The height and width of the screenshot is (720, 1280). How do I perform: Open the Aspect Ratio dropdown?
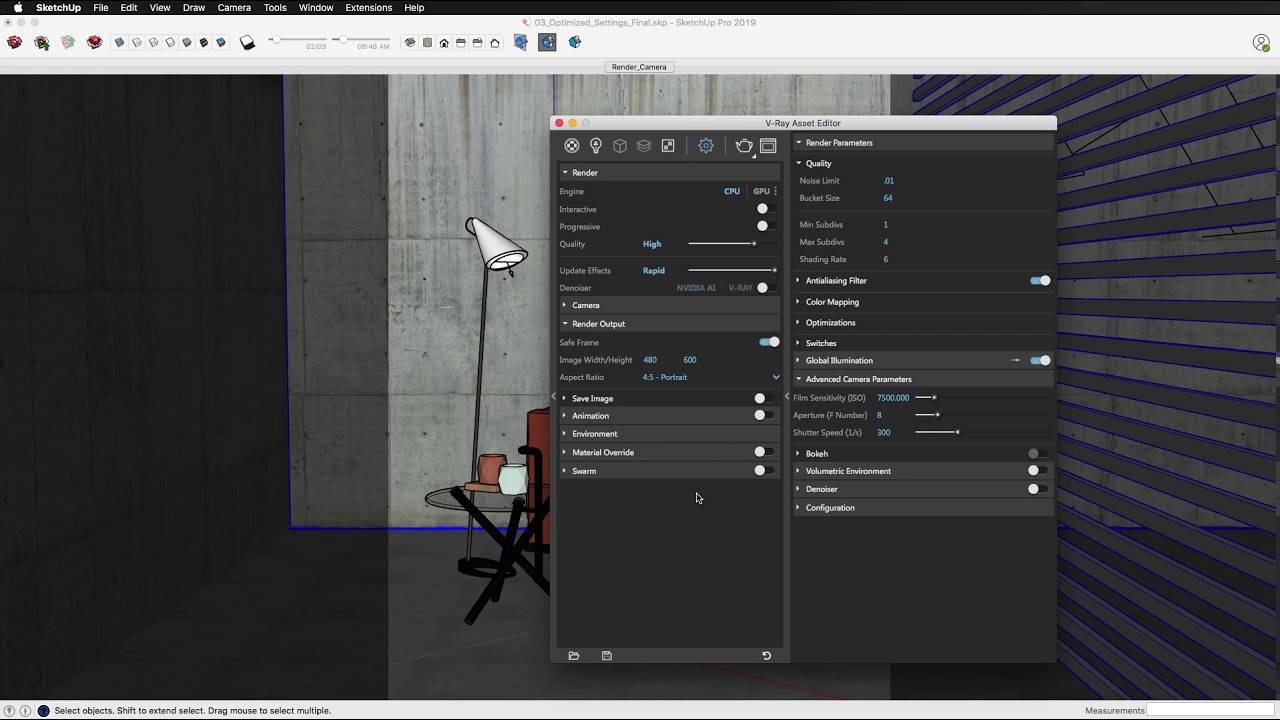[711, 377]
